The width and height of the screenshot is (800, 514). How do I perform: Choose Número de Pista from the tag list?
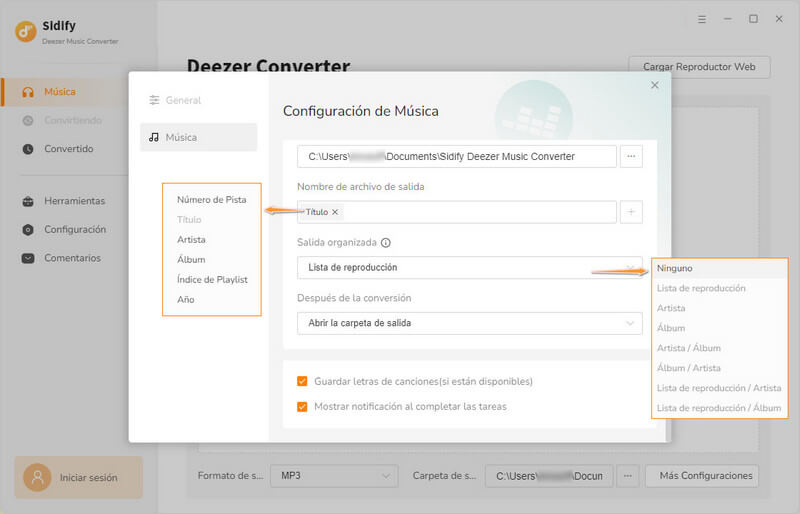[x=212, y=200]
